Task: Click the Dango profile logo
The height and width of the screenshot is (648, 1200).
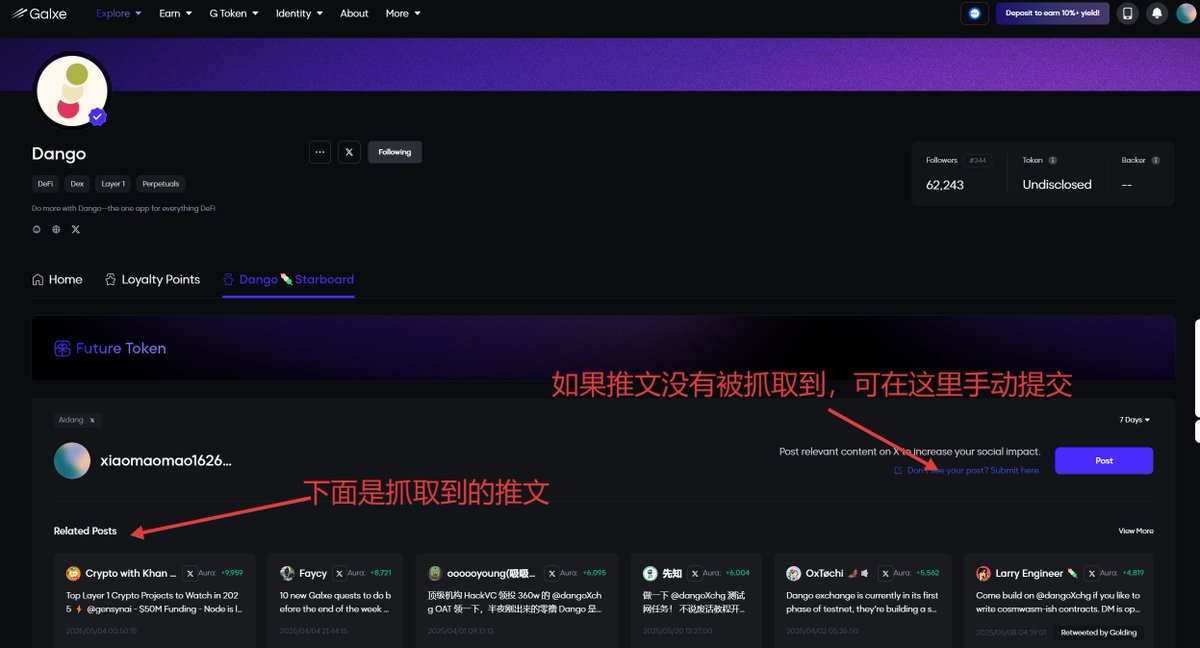Action: coord(72,91)
